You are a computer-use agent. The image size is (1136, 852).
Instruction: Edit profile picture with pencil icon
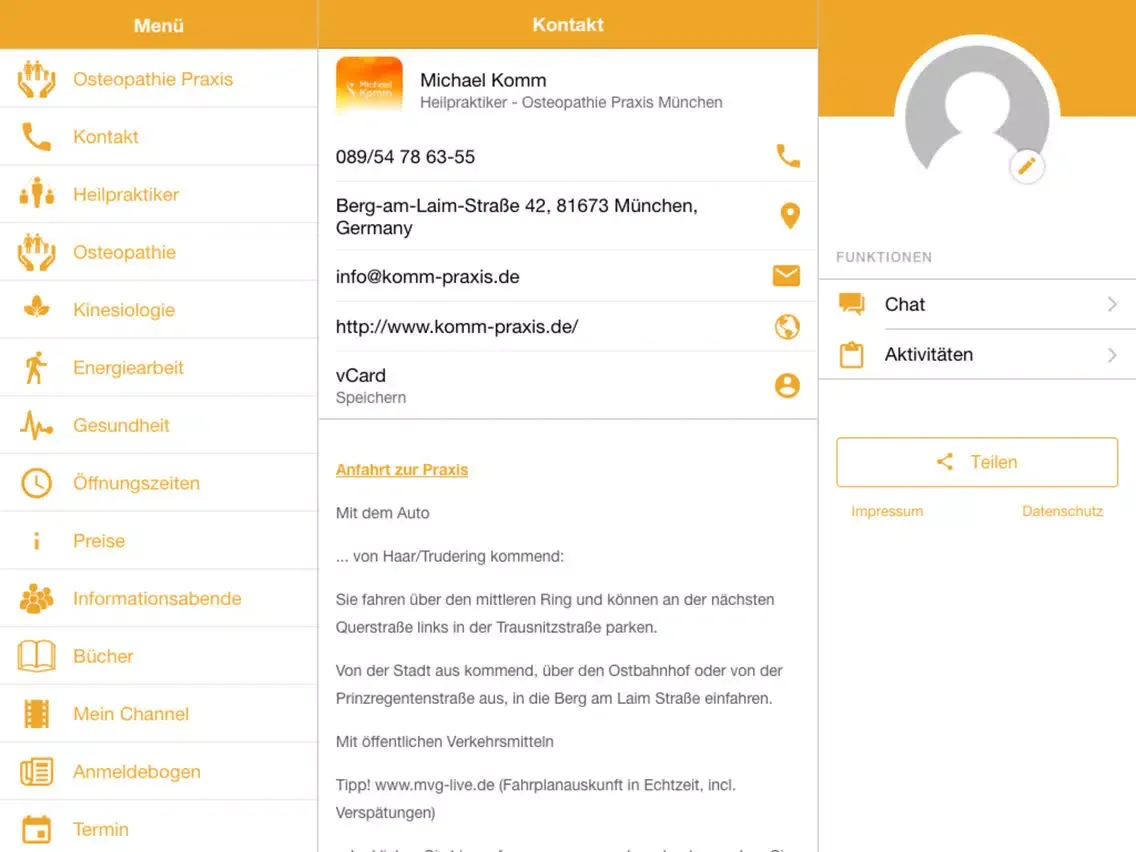pyautogui.click(x=1027, y=167)
